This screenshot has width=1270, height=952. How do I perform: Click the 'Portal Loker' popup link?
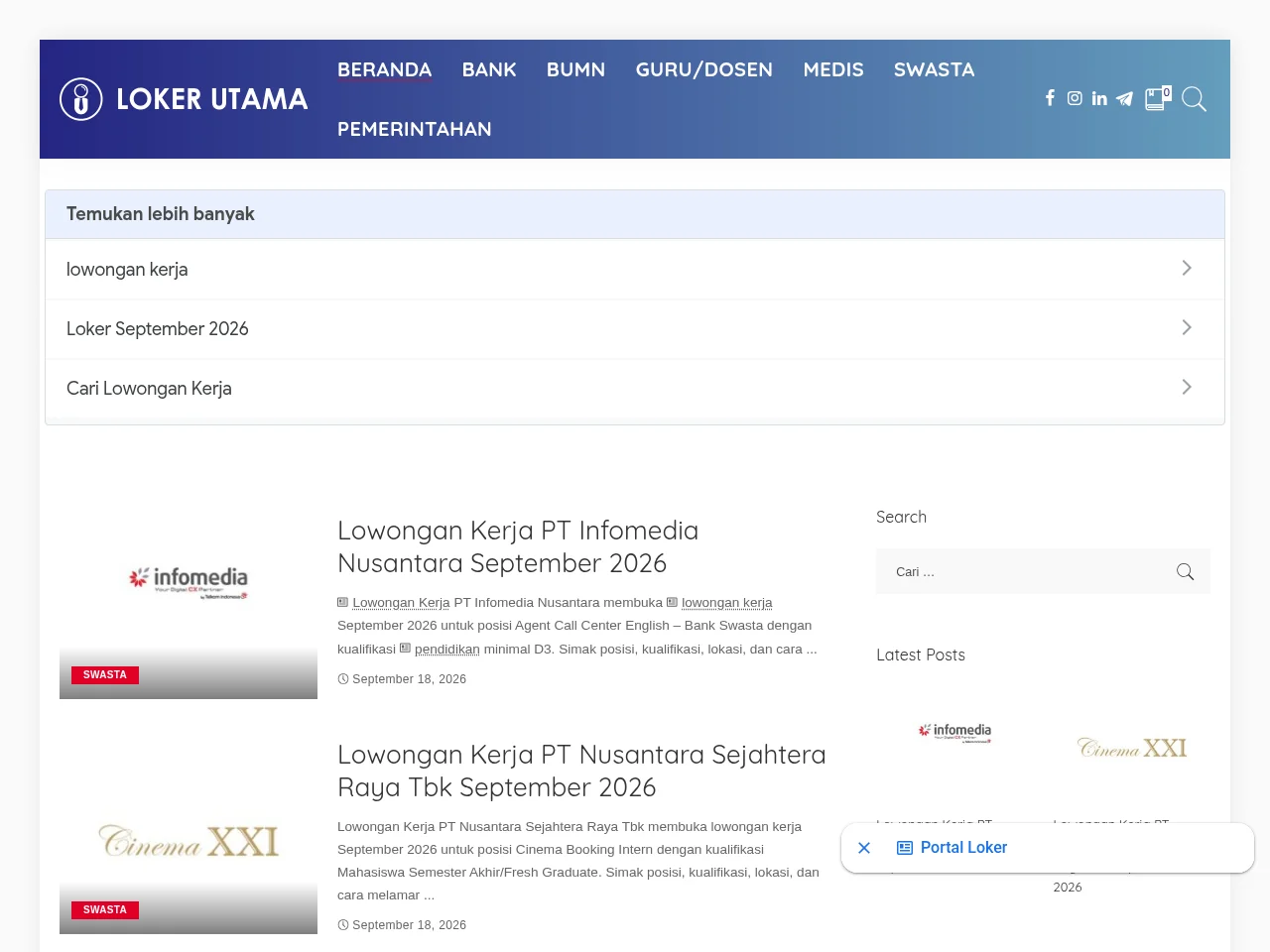pyautogui.click(x=963, y=848)
